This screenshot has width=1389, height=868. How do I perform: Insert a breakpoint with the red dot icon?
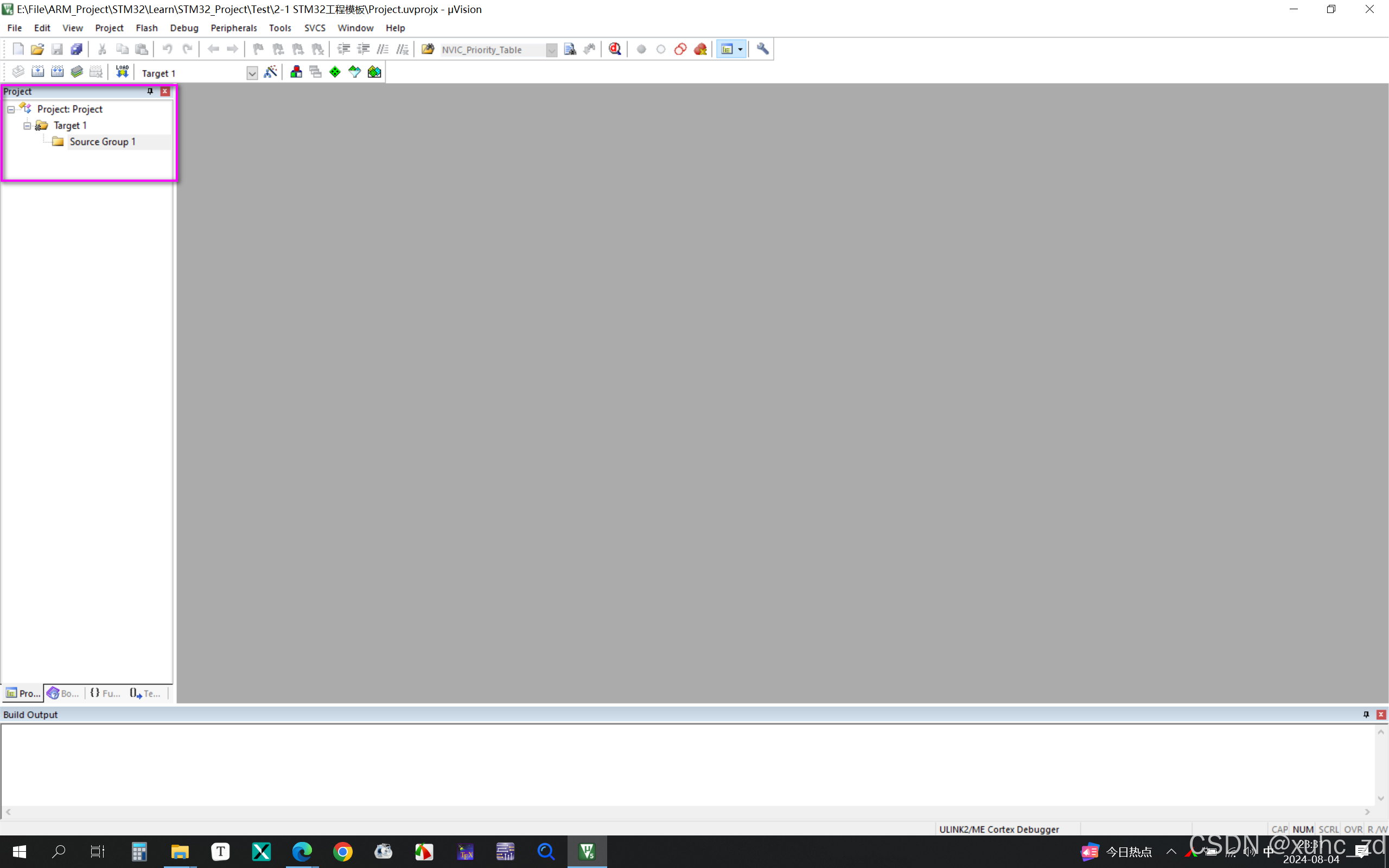pos(642,49)
